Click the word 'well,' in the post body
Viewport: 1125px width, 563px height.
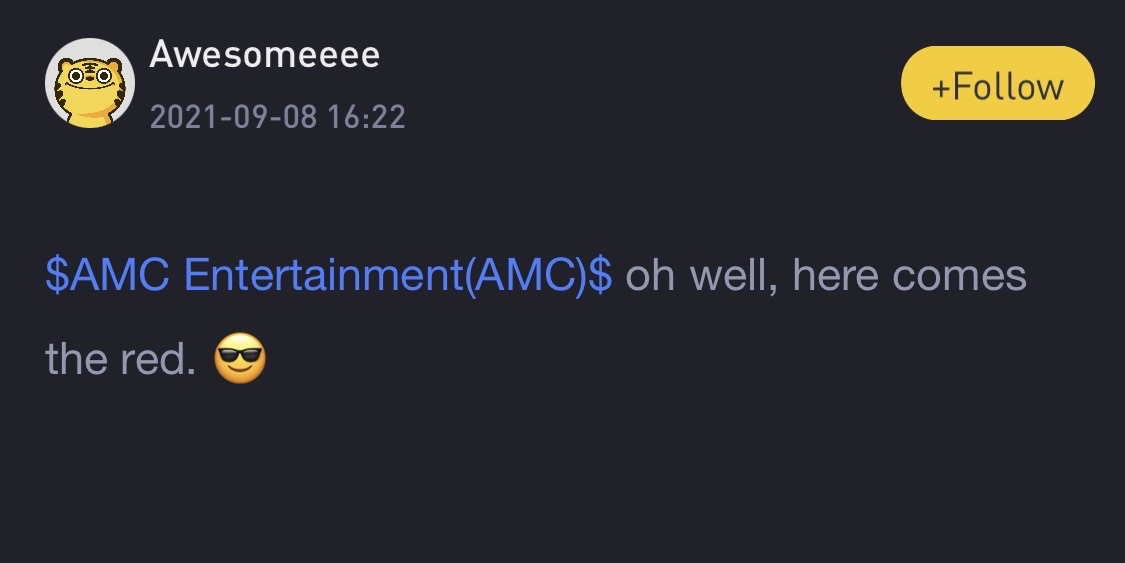click(x=733, y=277)
